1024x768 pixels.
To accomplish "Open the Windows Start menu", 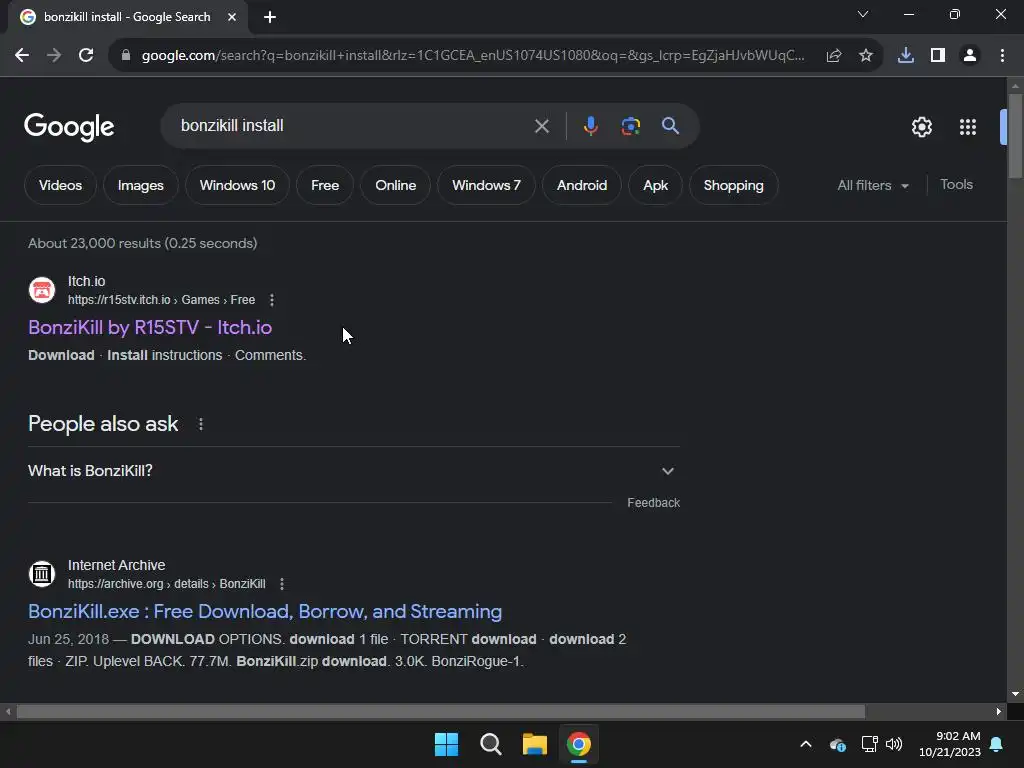I will point(446,744).
